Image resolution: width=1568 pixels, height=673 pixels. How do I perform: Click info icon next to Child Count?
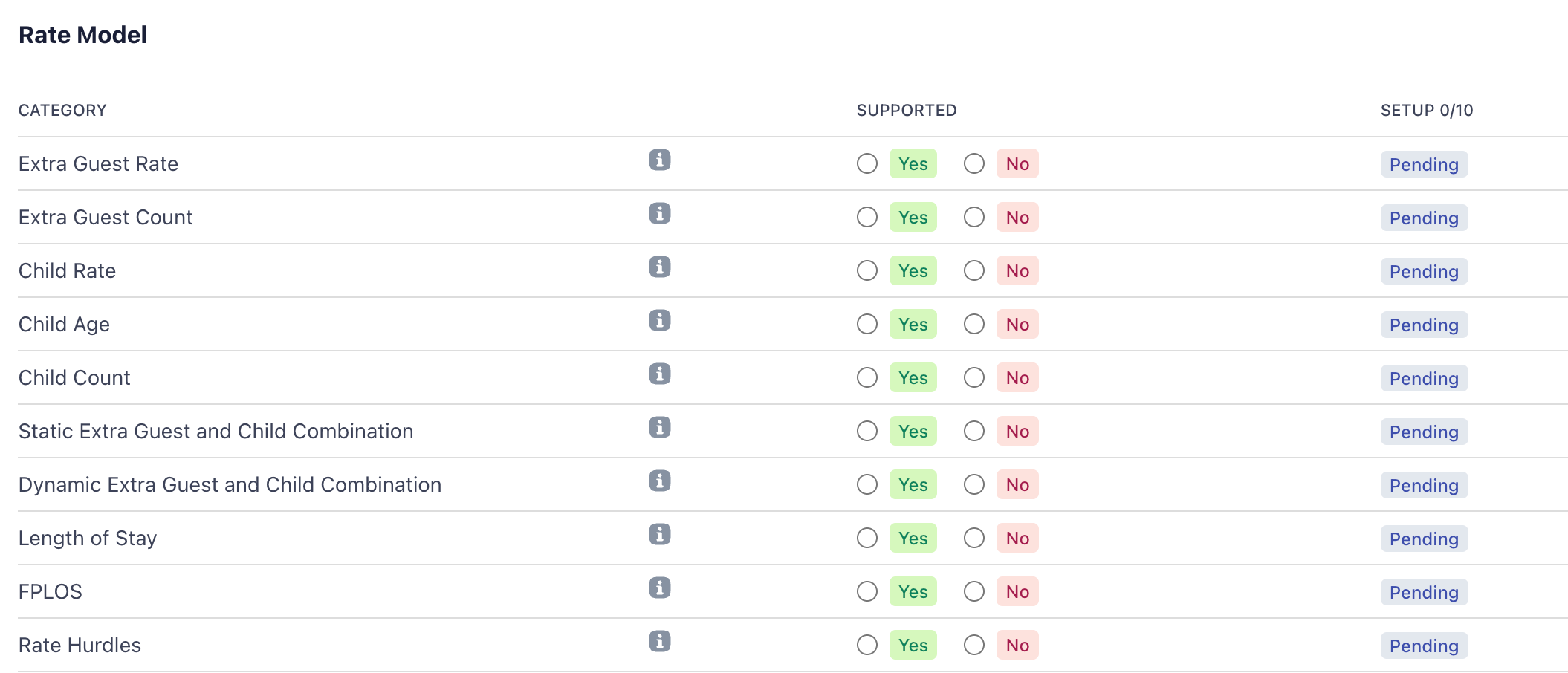tap(660, 374)
